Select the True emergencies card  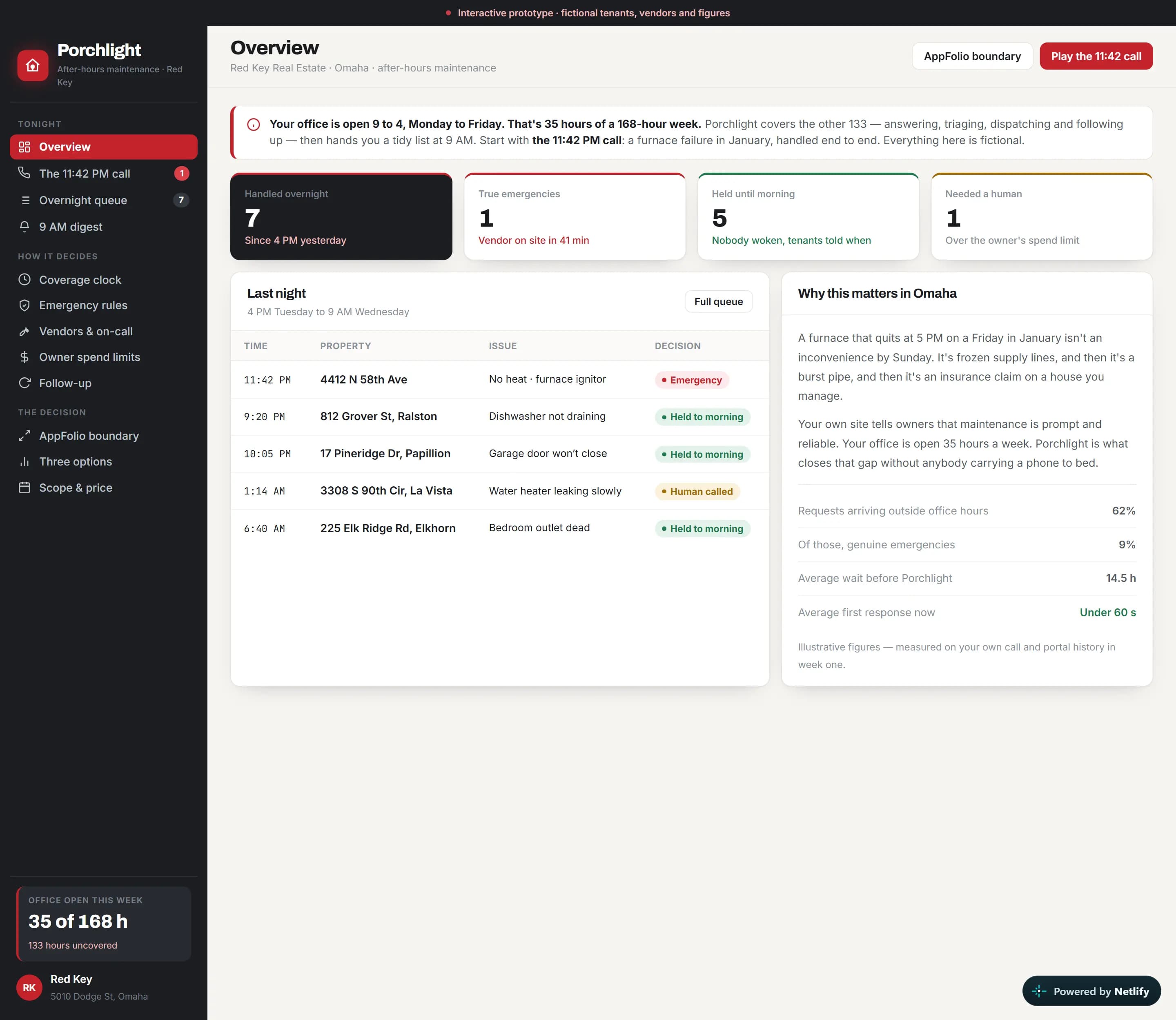[x=575, y=216]
